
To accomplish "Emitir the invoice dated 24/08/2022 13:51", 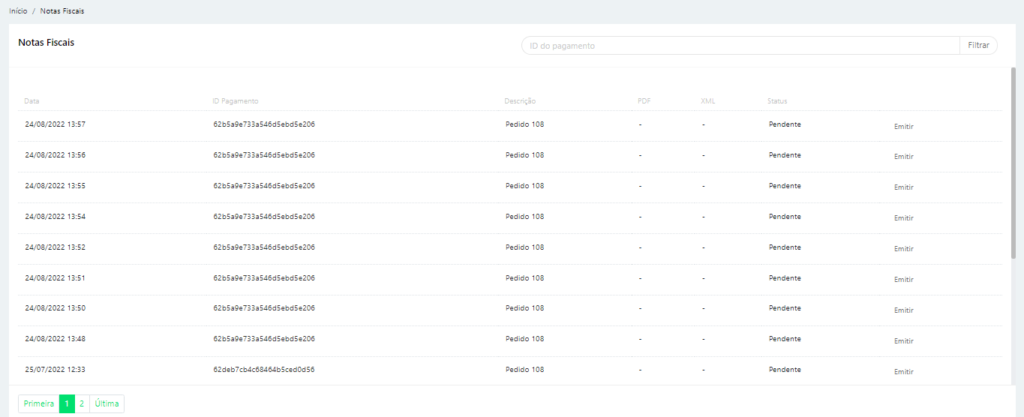I will (904, 280).
